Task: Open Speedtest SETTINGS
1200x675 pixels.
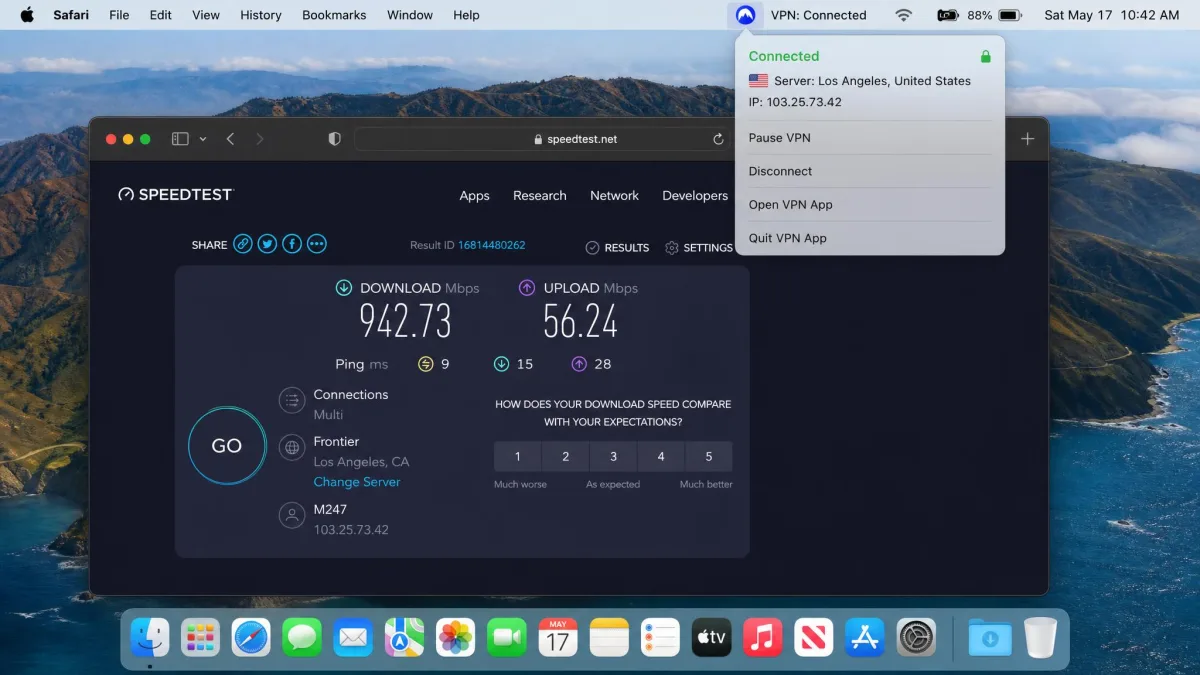Action: tap(699, 247)
